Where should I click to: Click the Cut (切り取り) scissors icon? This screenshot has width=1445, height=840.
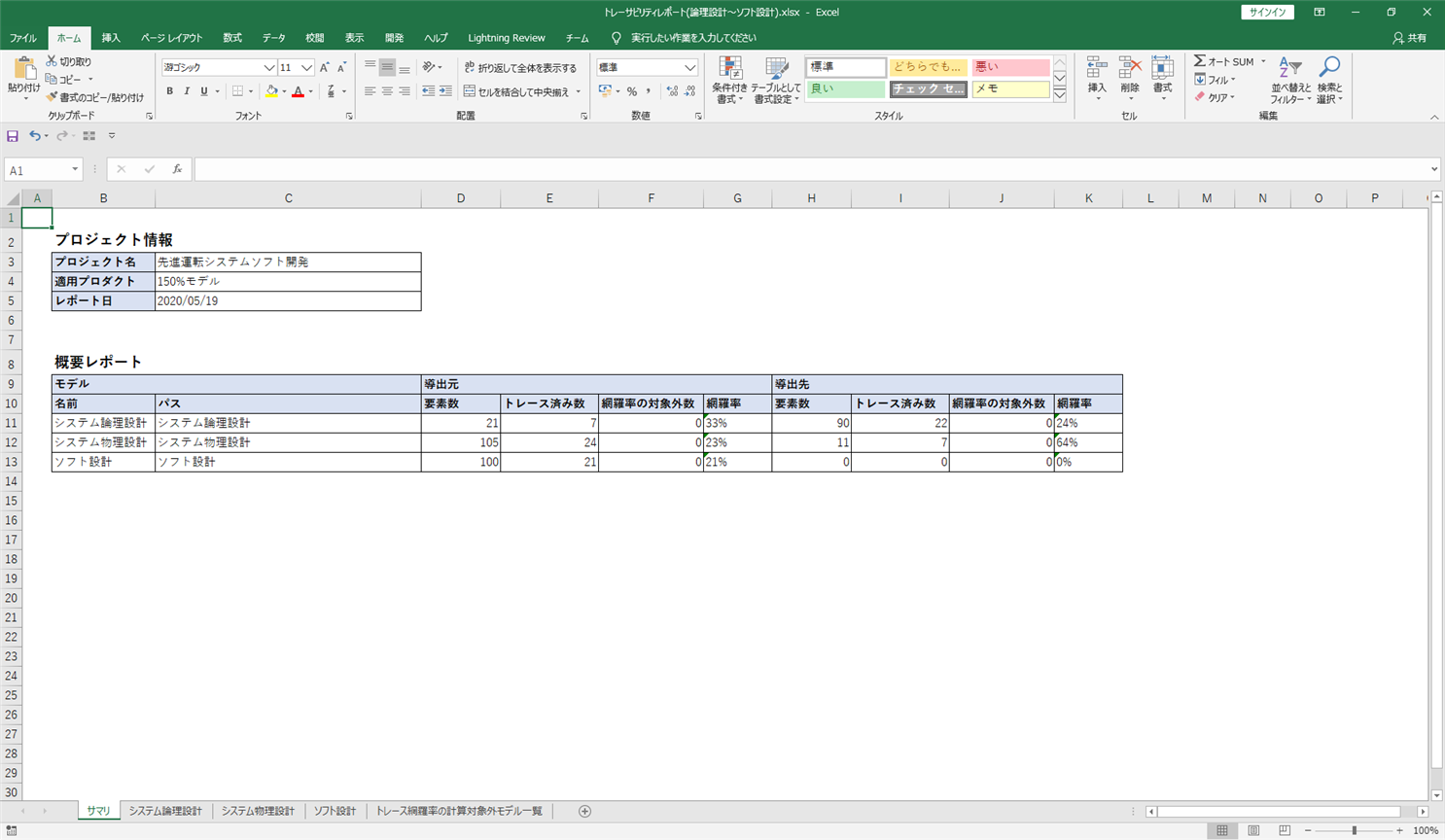click(x=52, y=61)
